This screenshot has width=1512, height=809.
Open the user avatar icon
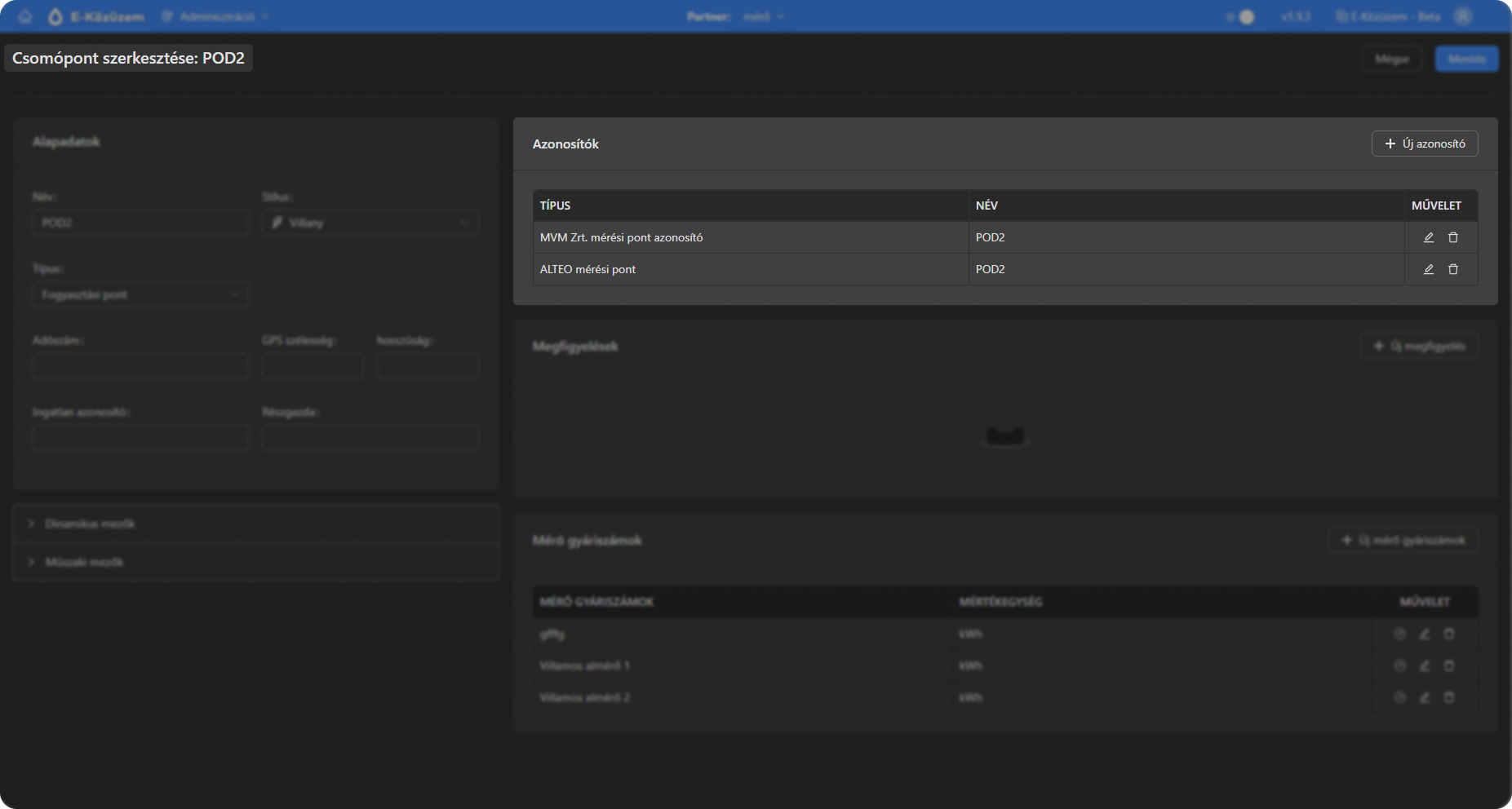pos(1463,16)
